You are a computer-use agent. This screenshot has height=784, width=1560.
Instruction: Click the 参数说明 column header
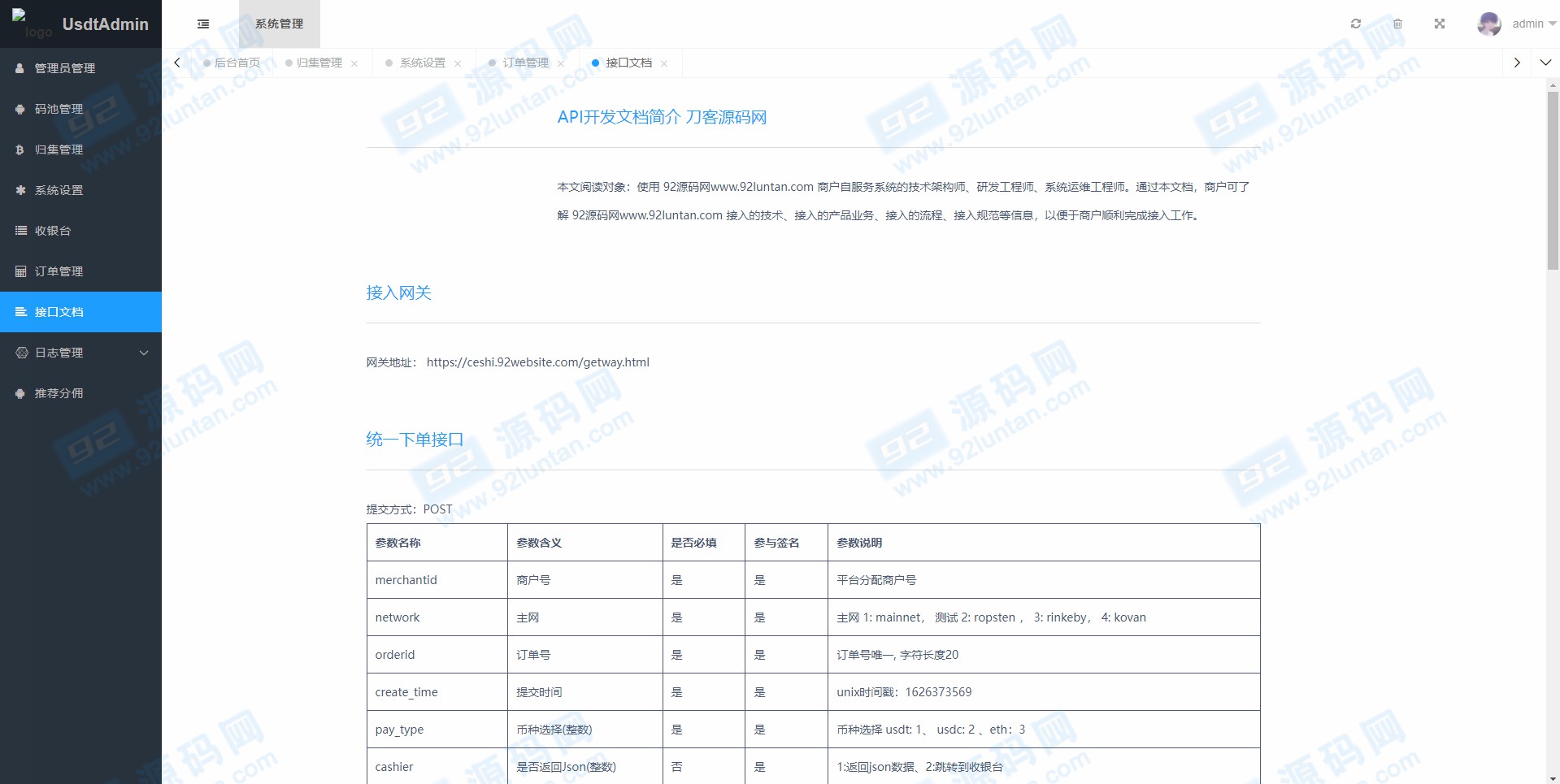1044,543
